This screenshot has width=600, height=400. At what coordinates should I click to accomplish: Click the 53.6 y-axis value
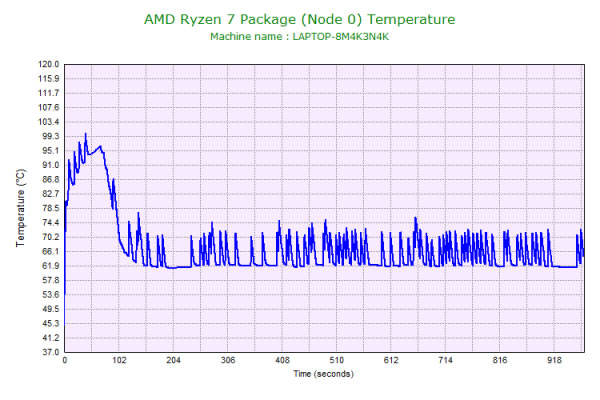(51, 295)
